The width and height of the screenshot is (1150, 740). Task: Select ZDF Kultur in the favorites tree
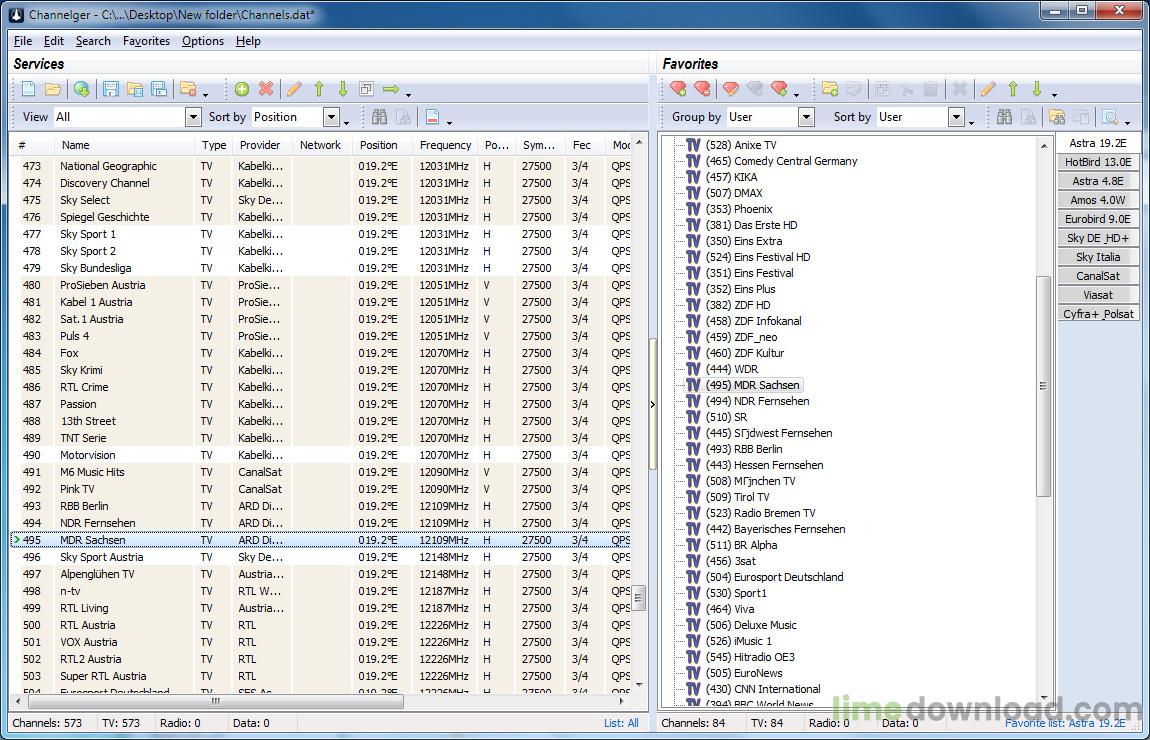tap(758, 353)
